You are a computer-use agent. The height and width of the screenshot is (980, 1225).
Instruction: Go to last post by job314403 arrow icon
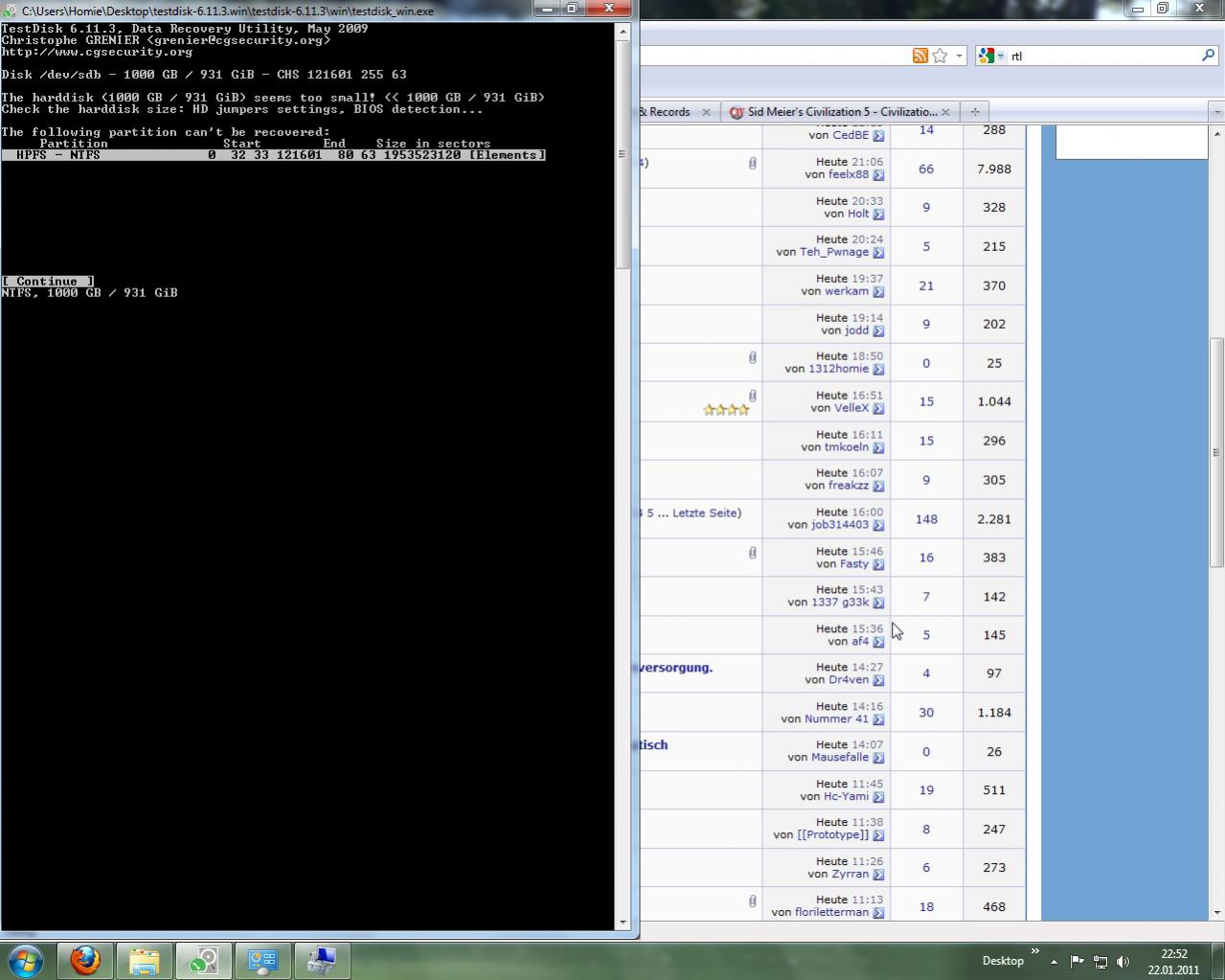pos(878,525)
